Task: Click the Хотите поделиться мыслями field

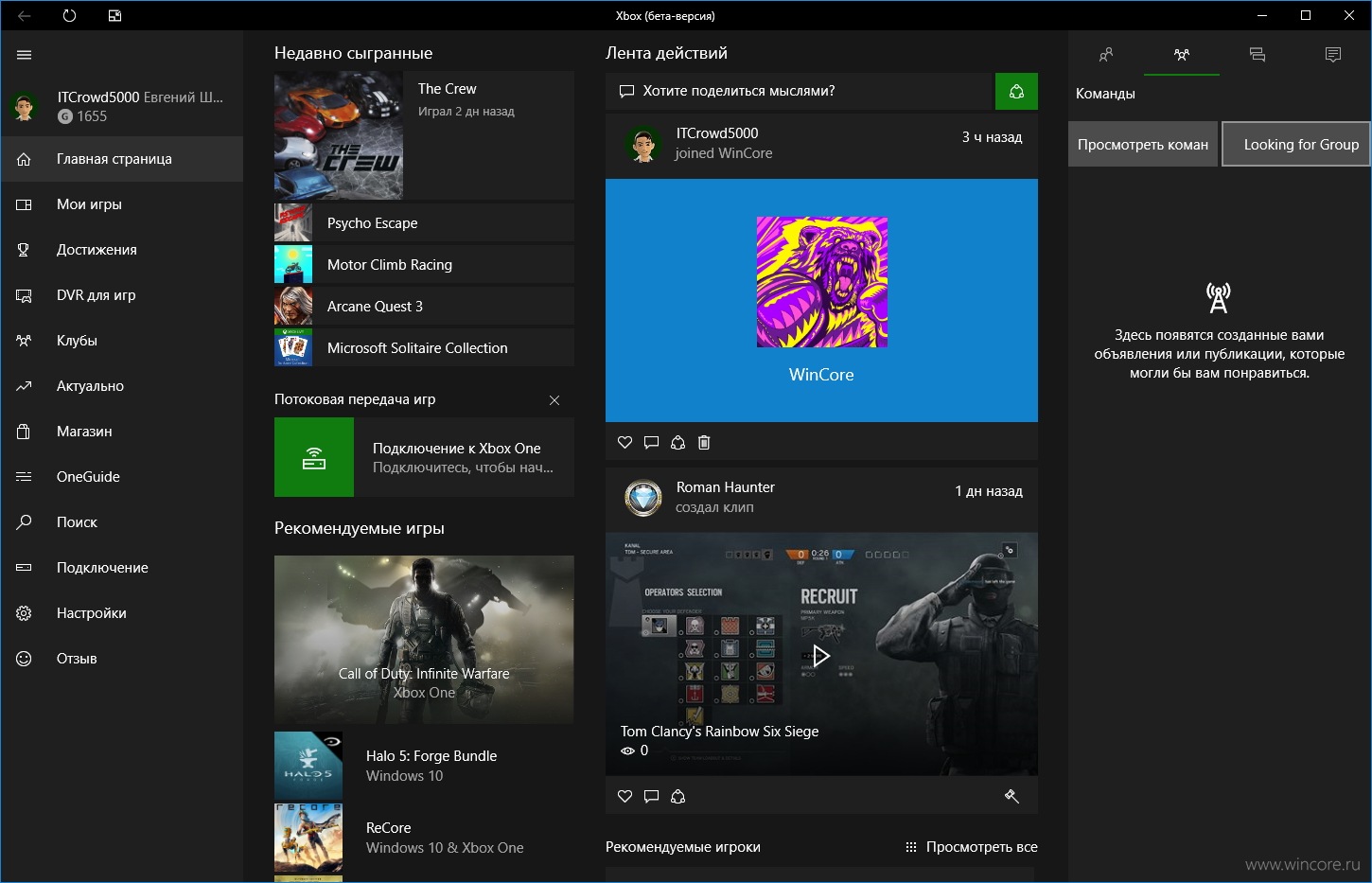Action: (x=799, y=92)
